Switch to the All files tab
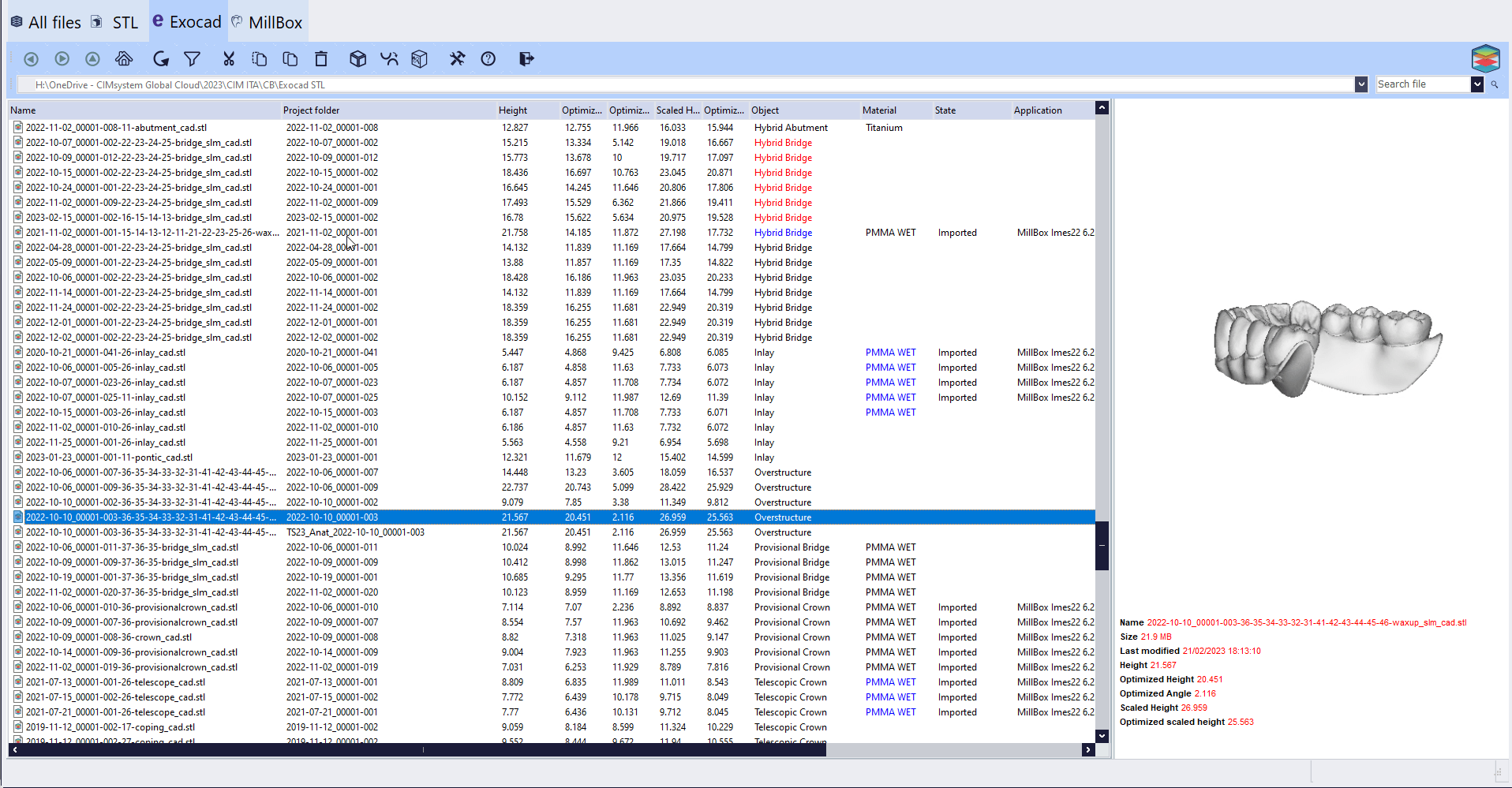The width and height of the screenshot is (1512, 788). pos(45,21)
